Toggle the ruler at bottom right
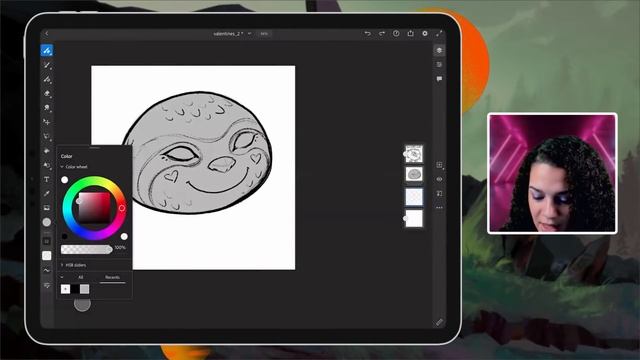 [x=439, y=322]
